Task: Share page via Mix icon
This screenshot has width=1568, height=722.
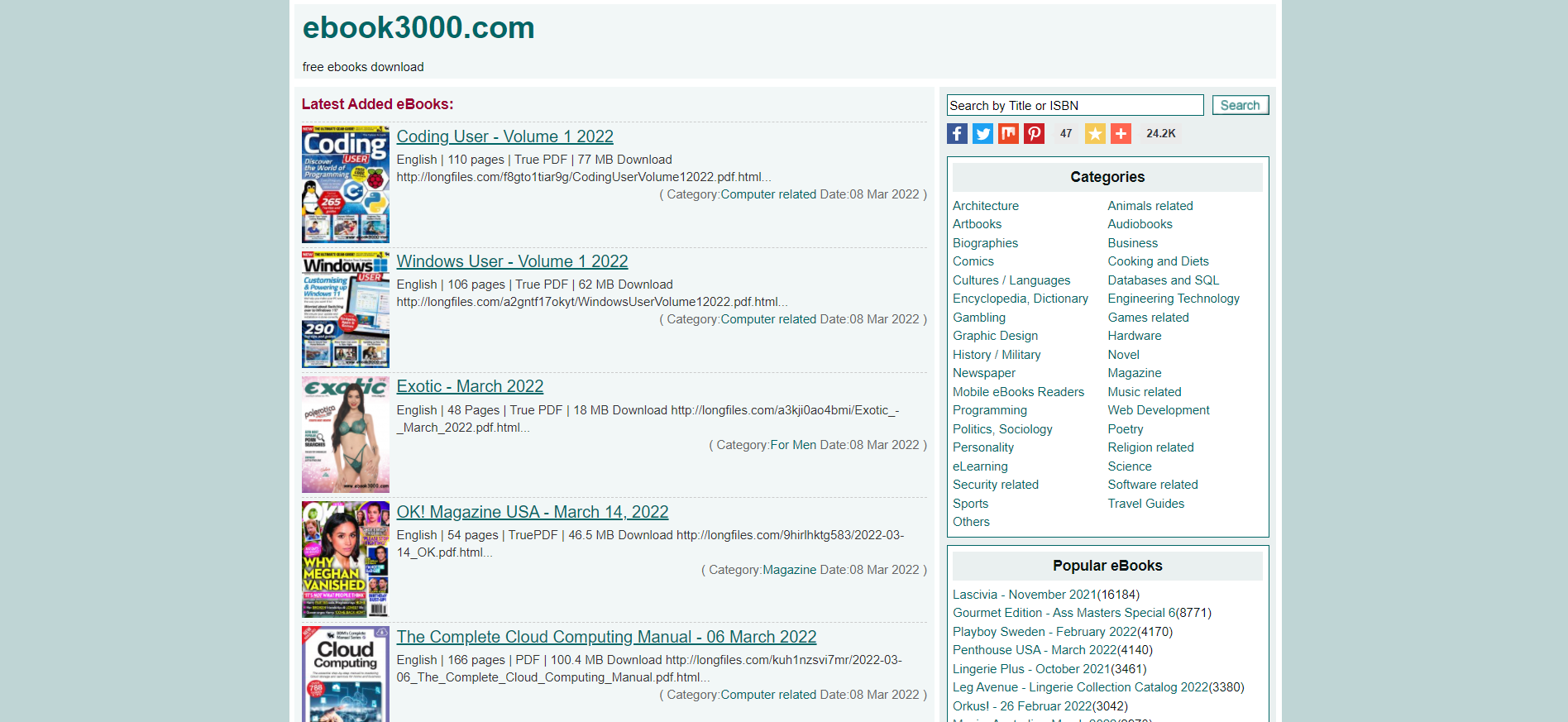Action: 1008,133
